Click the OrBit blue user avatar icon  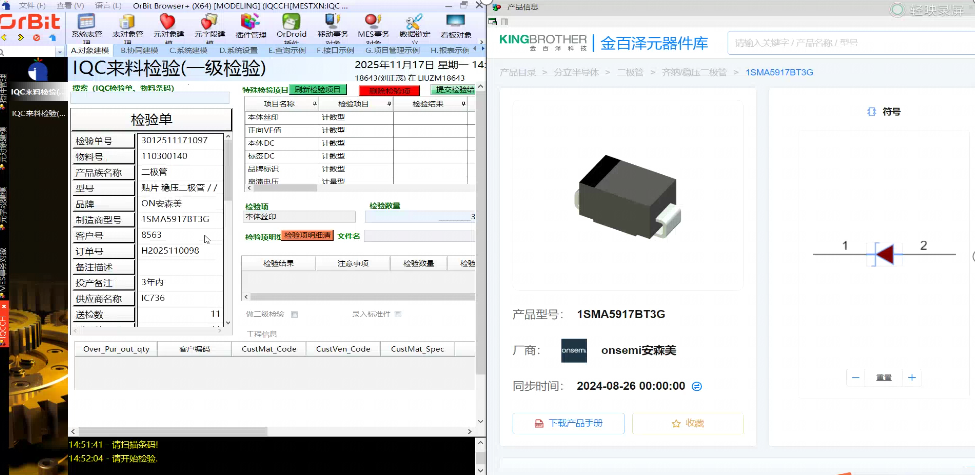point(37,70)
